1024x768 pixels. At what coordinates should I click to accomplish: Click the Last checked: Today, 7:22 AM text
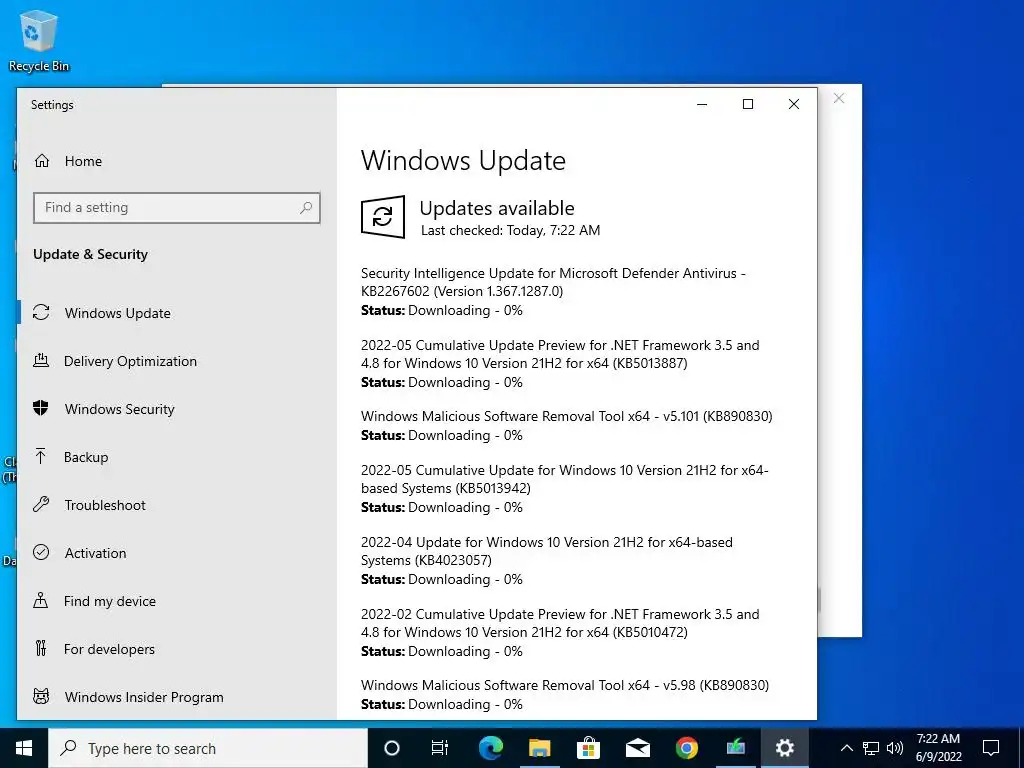click(510, 231)
